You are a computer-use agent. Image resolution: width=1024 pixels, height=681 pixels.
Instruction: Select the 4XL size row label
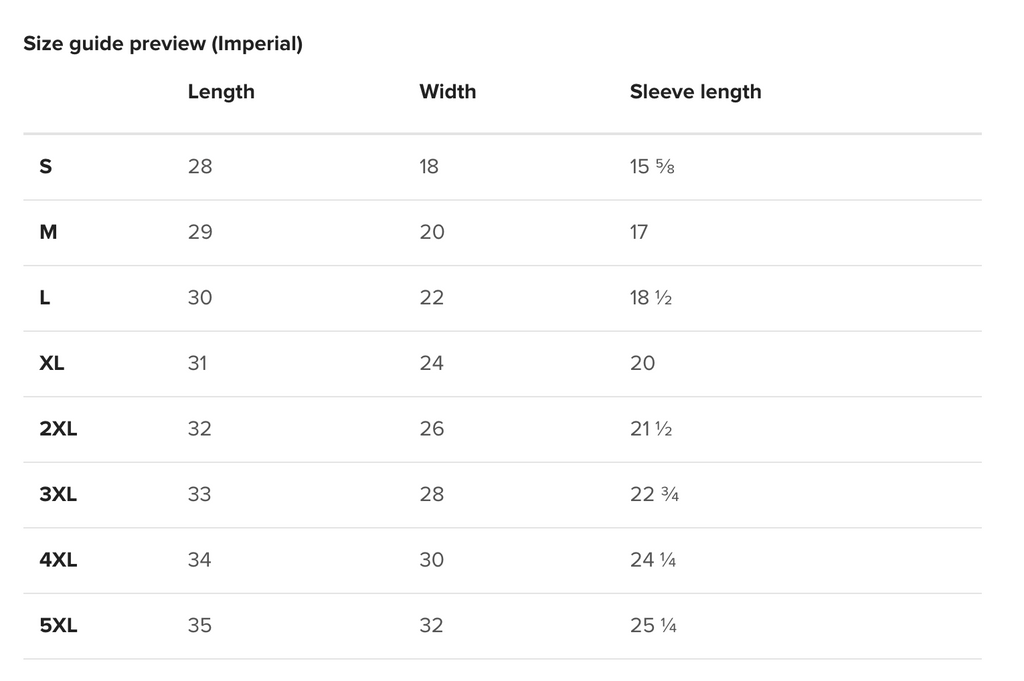click(58, 560)
